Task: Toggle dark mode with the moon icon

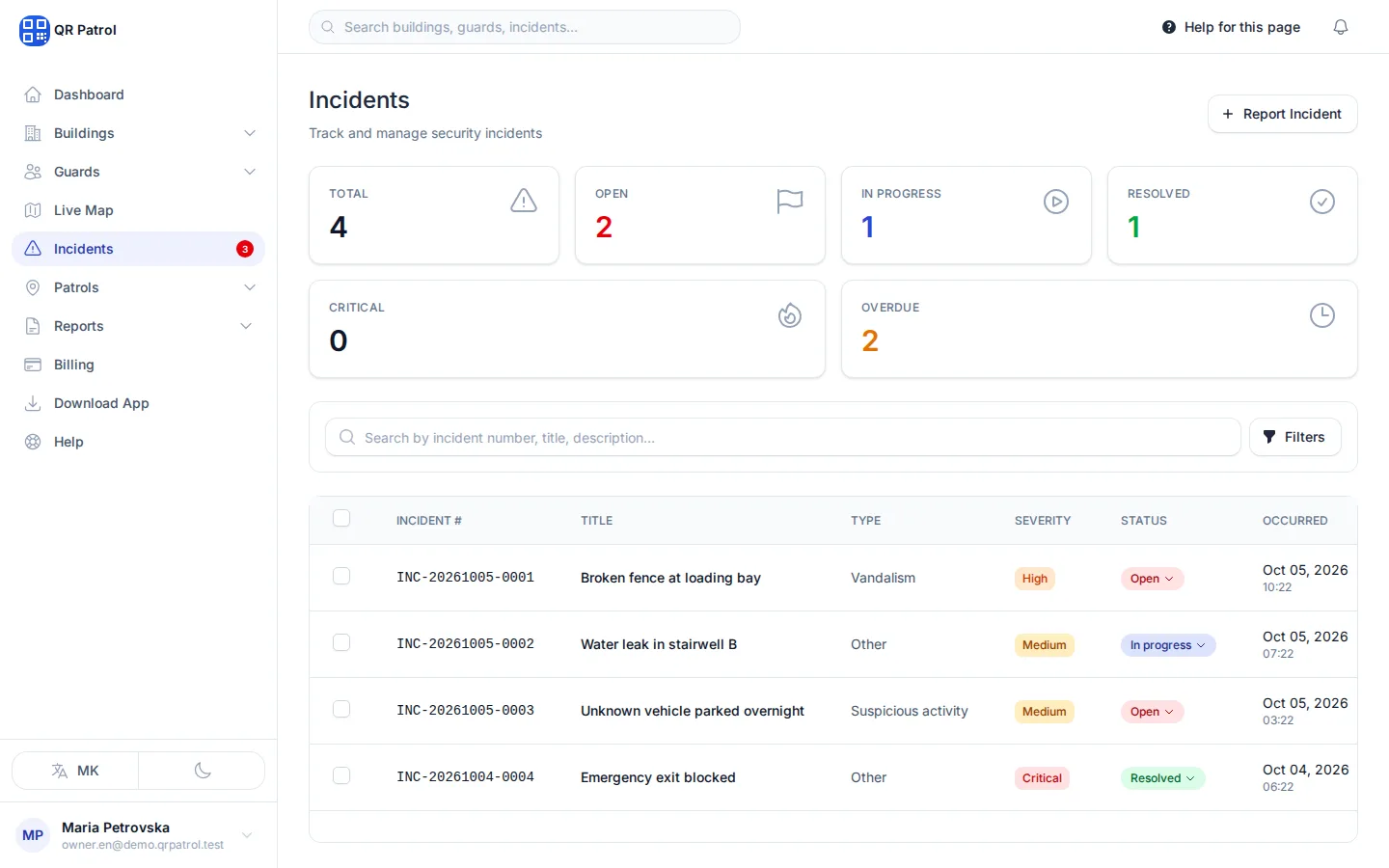Action: point(203,771)
